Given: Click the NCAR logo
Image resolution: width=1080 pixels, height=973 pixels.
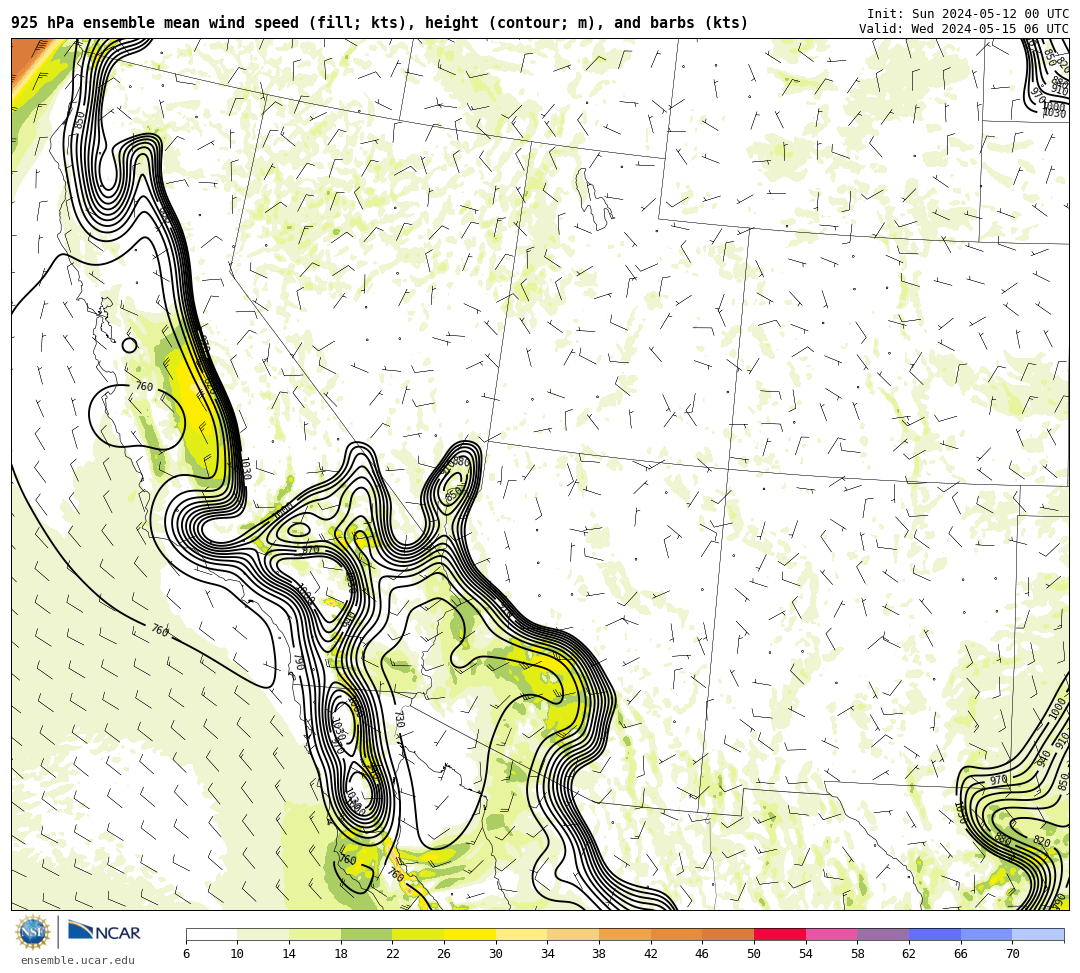Looking at the screenshot, I should [x=104, y=931].
